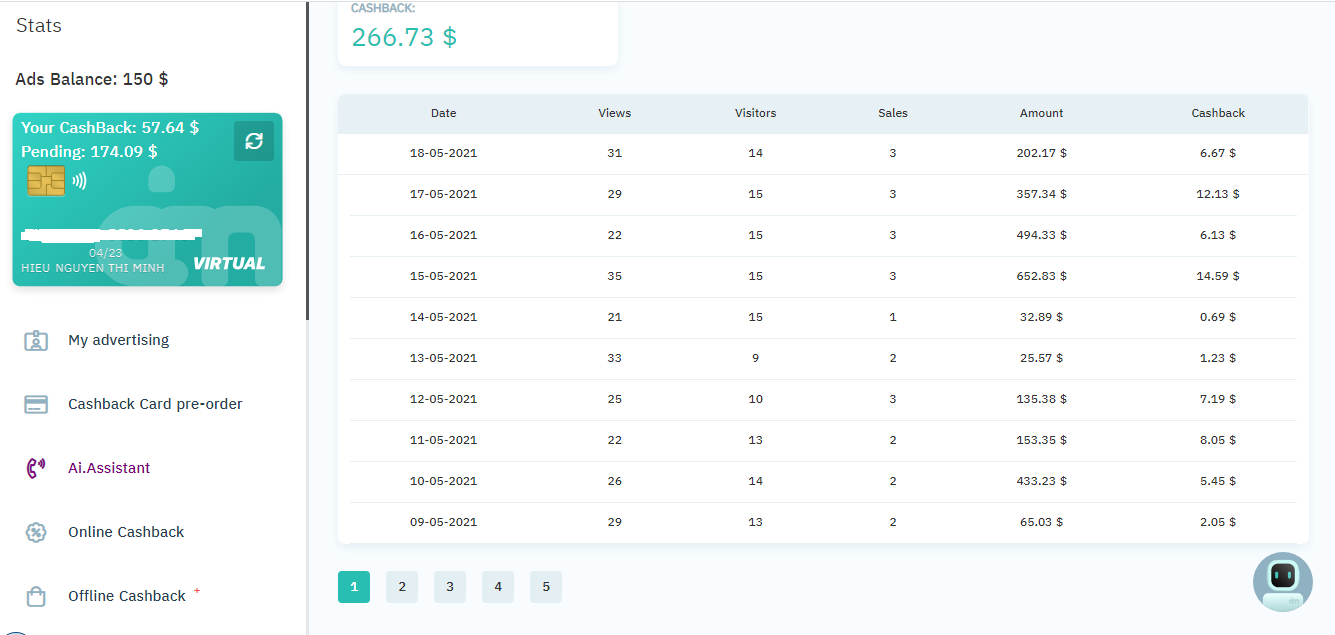Viewport: 1335px width, 635px height.
Task: Click the 433.23 $ amount cell
Action: 1042,481
